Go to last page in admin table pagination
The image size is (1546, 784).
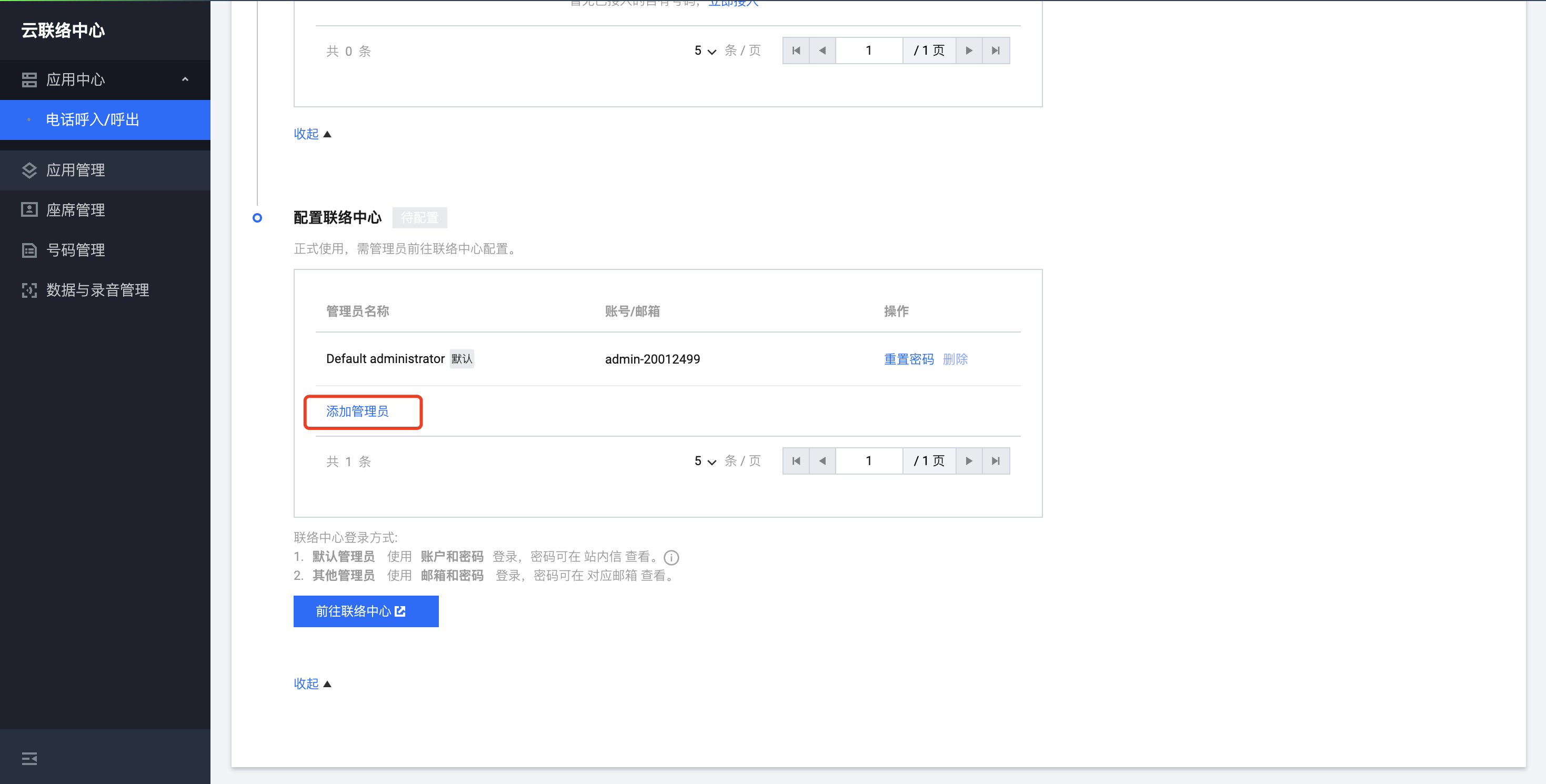pos(996,461)
